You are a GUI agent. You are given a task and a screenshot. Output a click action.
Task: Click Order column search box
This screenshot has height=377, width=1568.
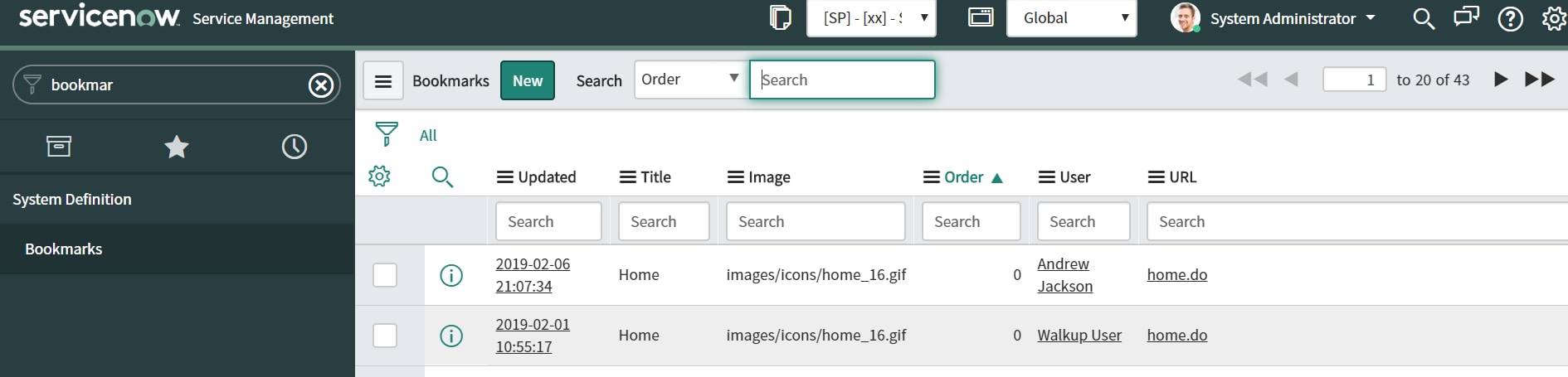point(971,221)
